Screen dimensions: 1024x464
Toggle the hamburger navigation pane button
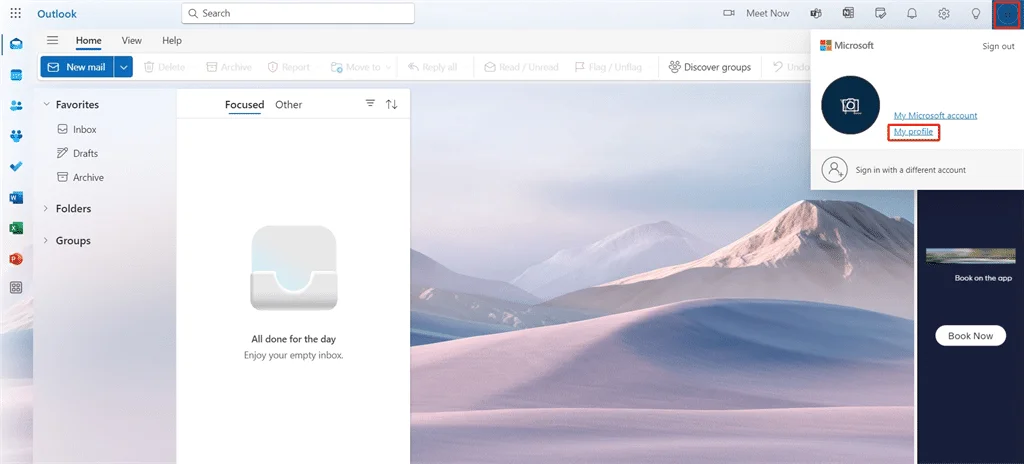(53, 41)
